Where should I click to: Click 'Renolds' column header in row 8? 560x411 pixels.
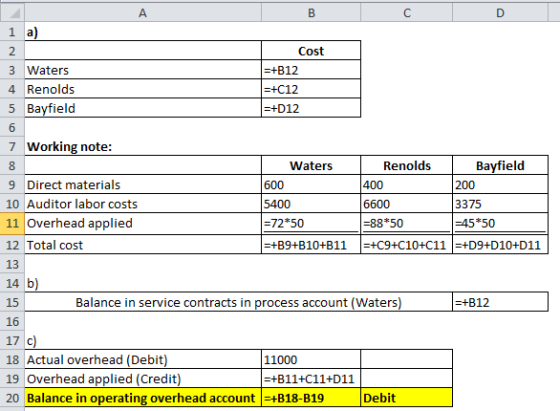click(407, 165)
